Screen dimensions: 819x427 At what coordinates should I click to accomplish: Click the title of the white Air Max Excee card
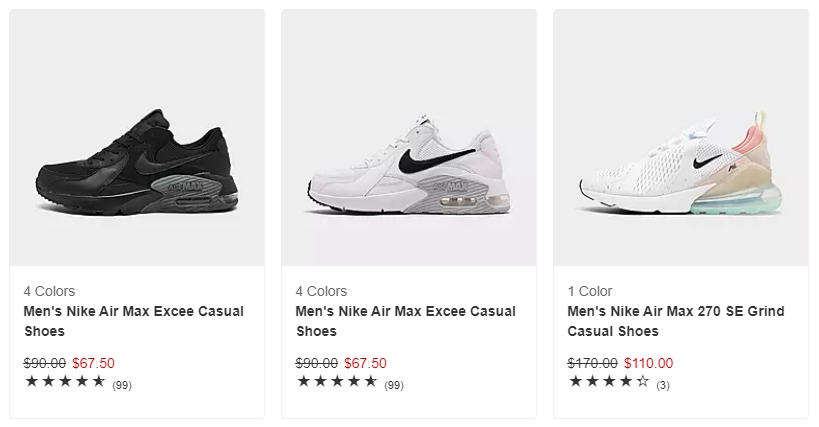(x=406, y=321)
